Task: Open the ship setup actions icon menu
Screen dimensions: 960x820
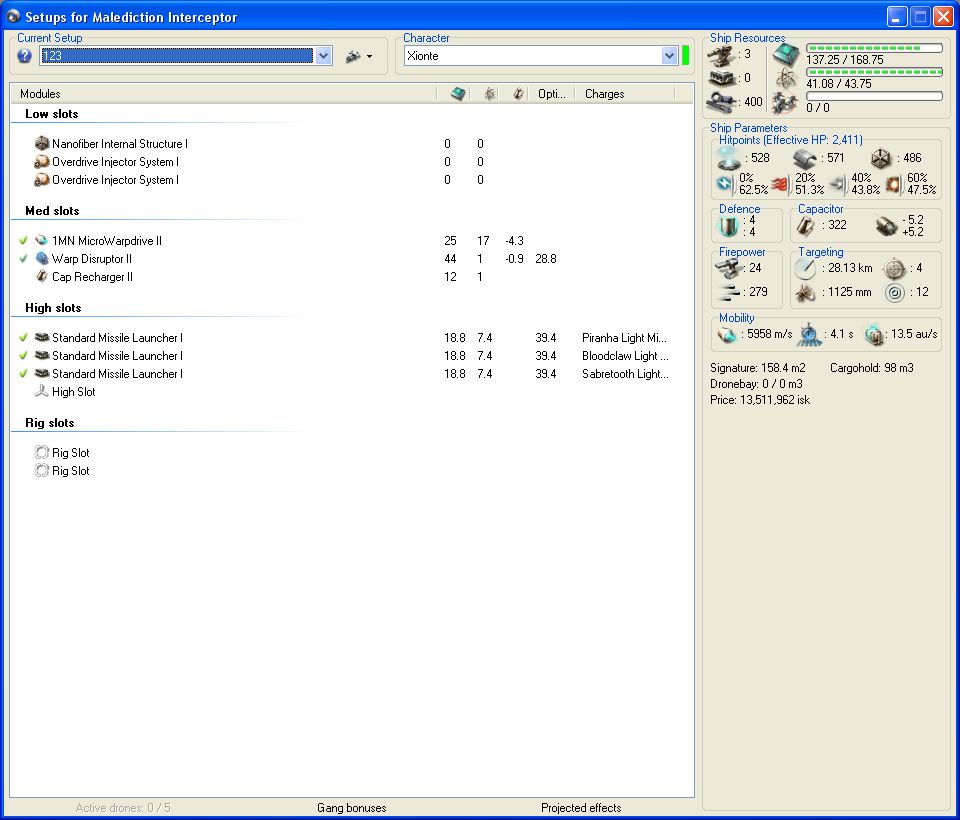Action: 359,56
